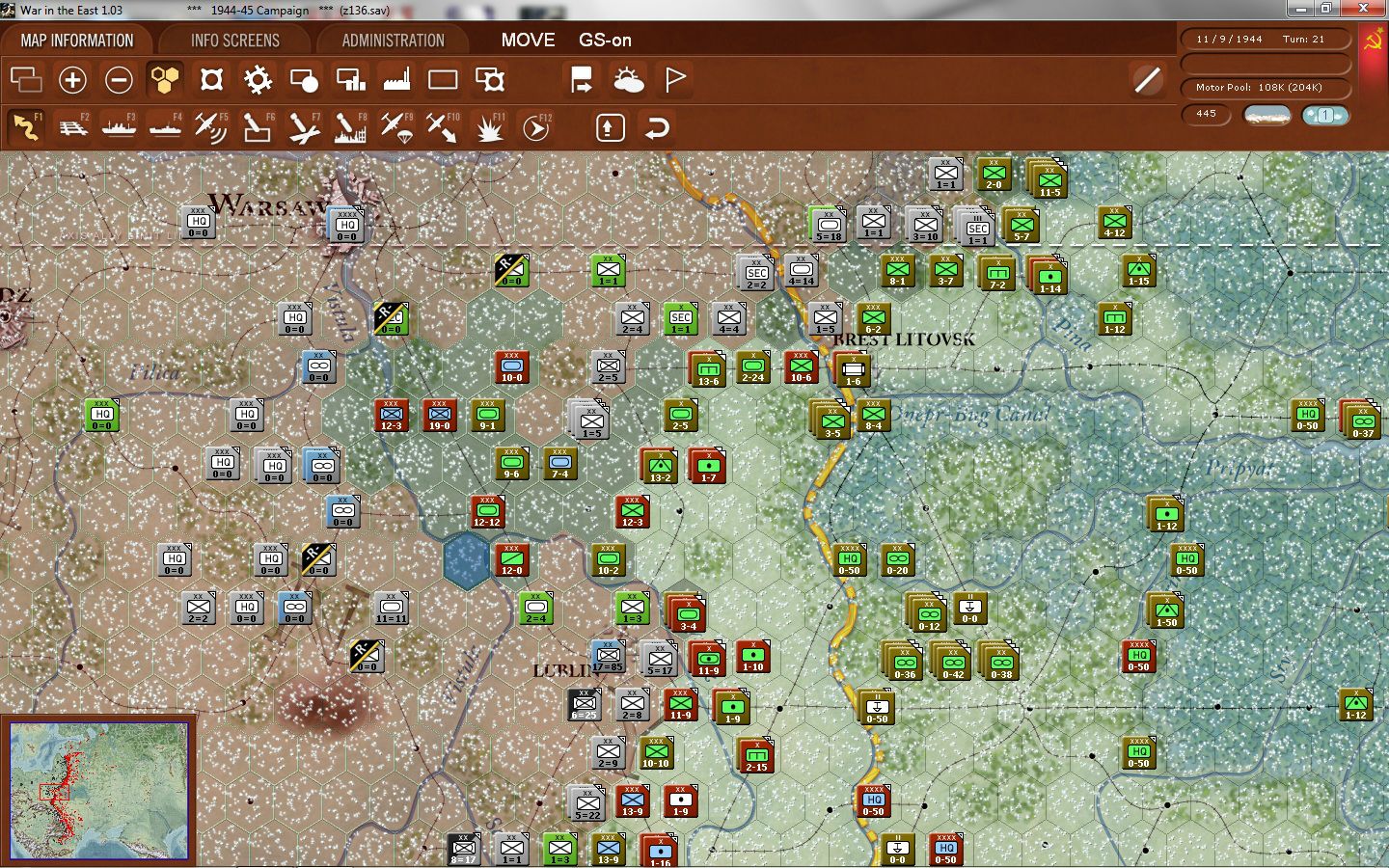The height and width of the screenshot is (868, 1389).
Task: Click the F12 end turn arrow icon
Action: click(x=536, y=127)
